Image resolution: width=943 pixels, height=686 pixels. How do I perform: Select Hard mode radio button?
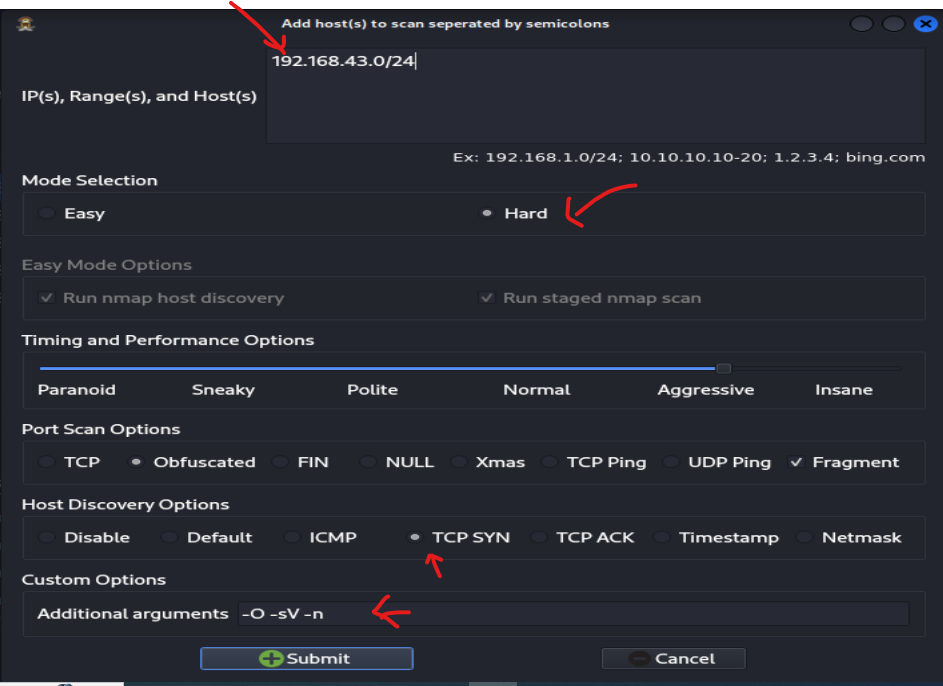(487, 213)
